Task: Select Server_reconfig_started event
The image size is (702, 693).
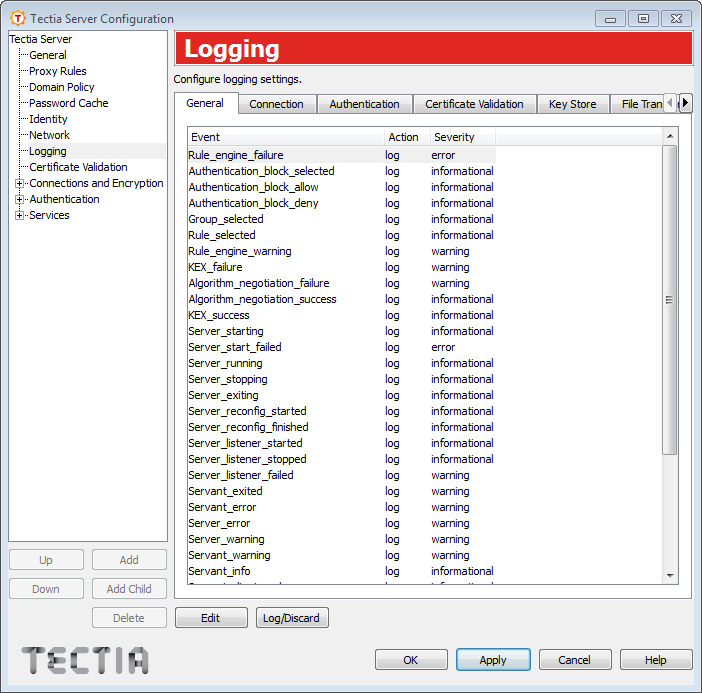Action: 342,411
